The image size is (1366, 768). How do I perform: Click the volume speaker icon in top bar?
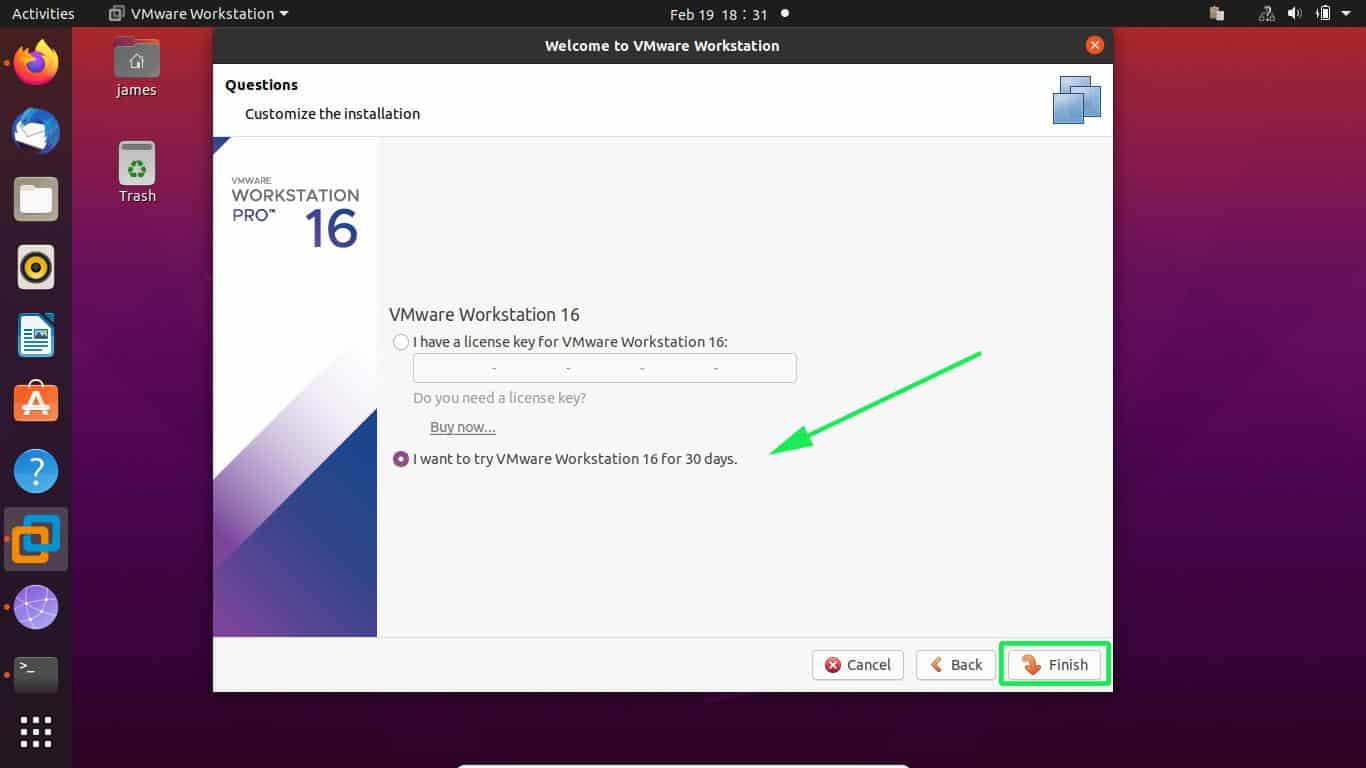click(1295, 14)
